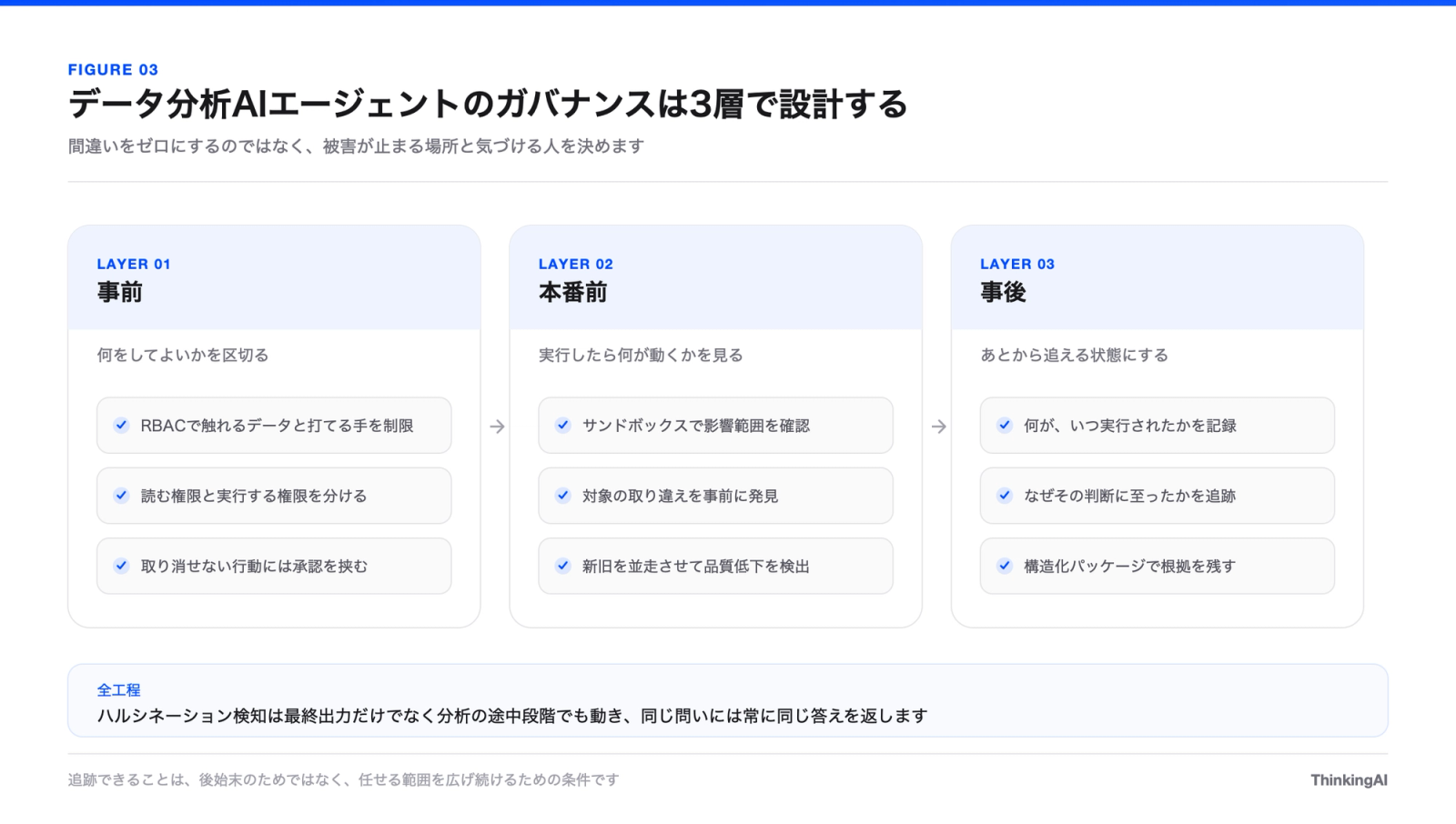The width and height of the screenshot is (1456, 824).
Task: Click checkmark icon beside なぜその判断に至ったかを追跡
Action: [x=1005, y=496]
